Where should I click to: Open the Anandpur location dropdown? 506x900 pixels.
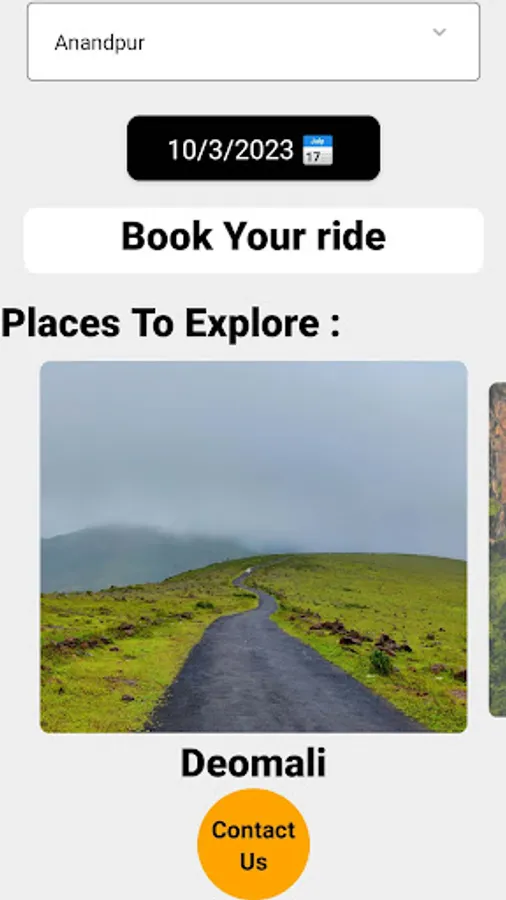(254, 42)
